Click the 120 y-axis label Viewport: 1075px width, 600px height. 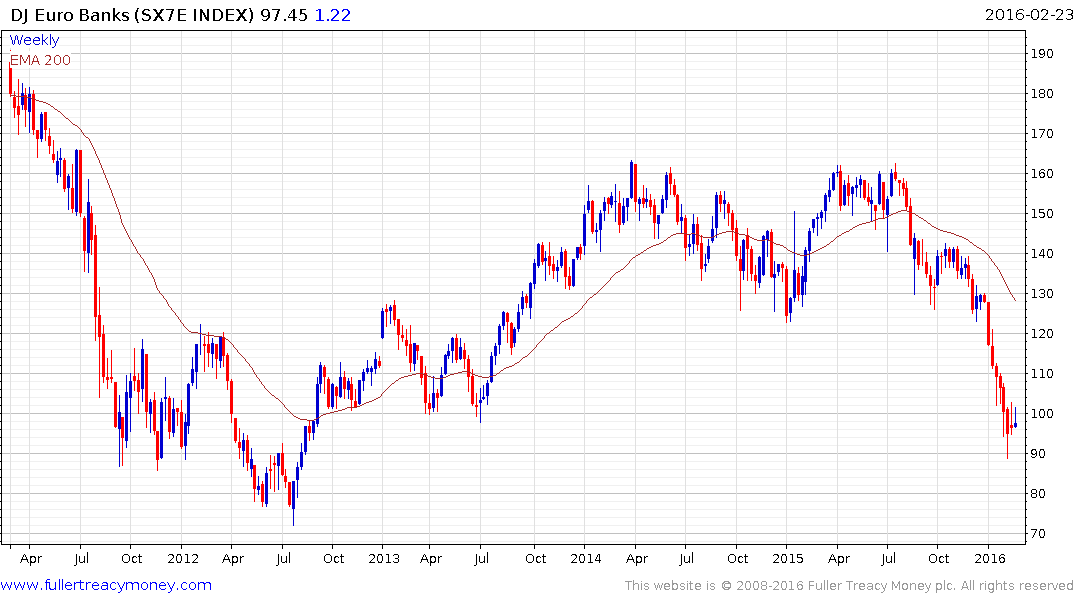(1042, 334)
